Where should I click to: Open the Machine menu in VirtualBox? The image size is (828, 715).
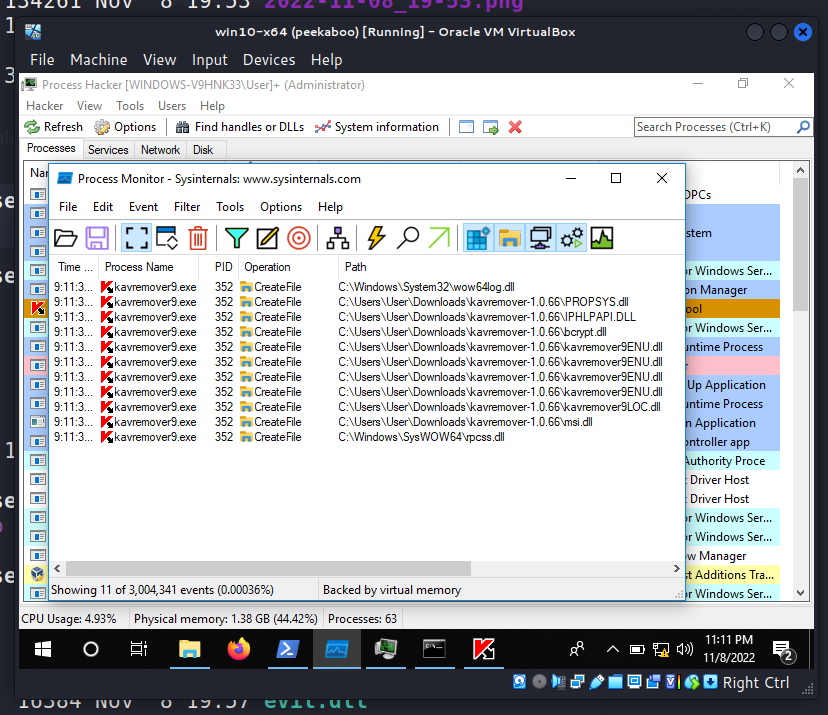99,60
